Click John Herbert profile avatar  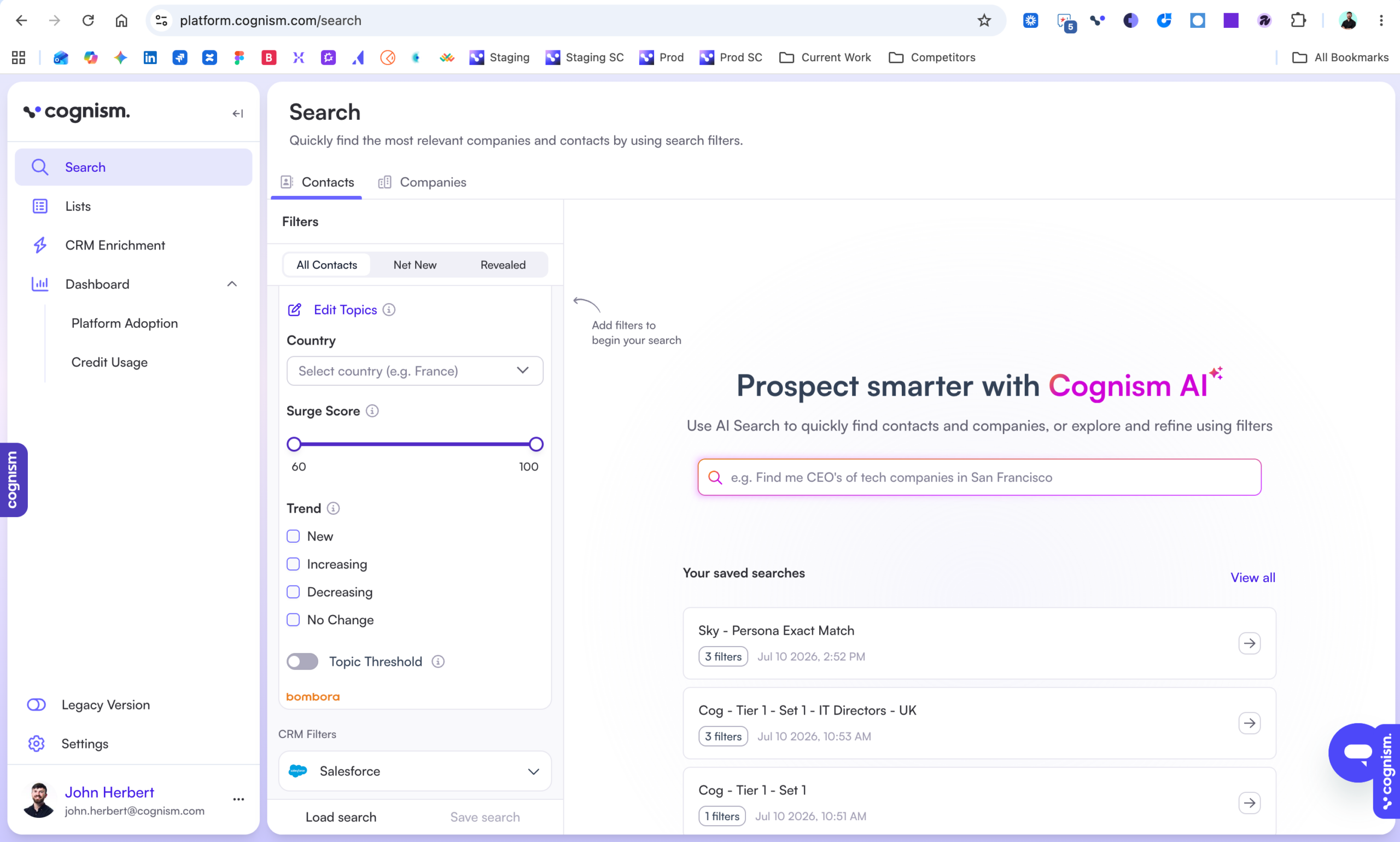click(x=39, y=800)
